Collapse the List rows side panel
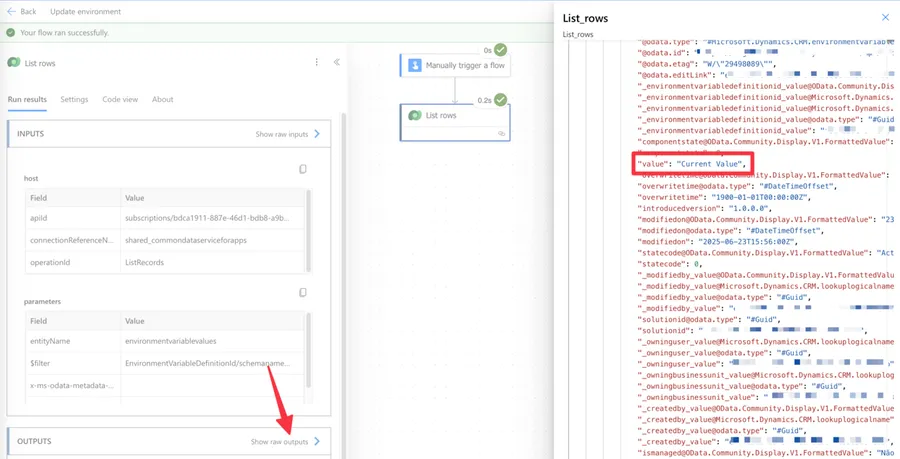The width and height of the screenshot is (900, 459). point(336,62)
